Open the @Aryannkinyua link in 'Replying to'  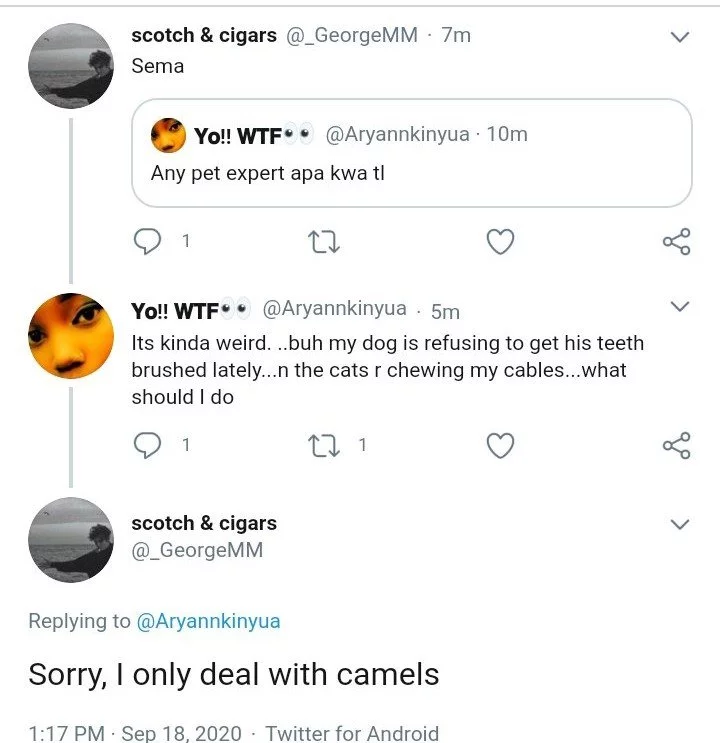208,621
